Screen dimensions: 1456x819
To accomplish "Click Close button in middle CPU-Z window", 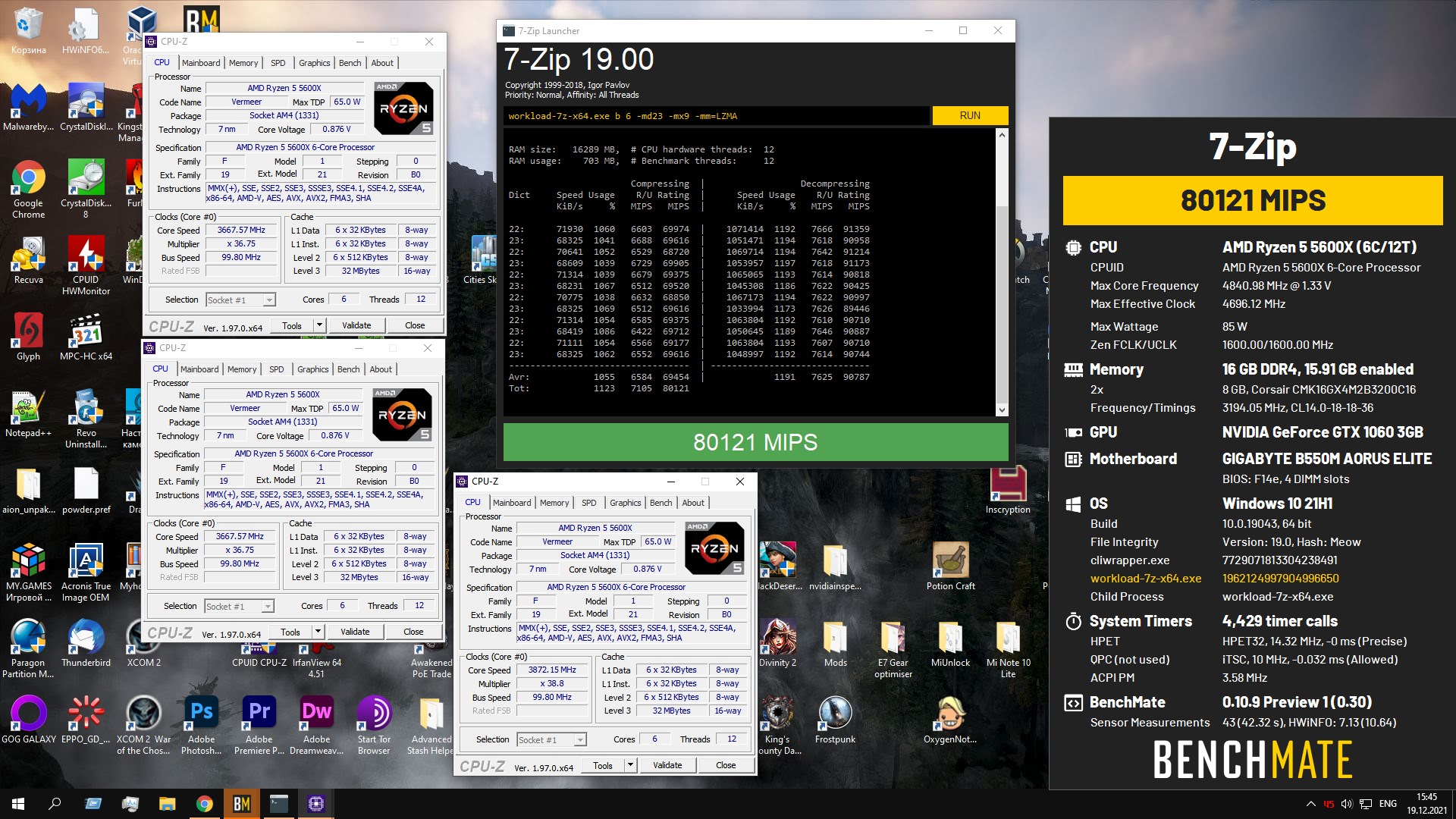I will [x=413, y=632].
